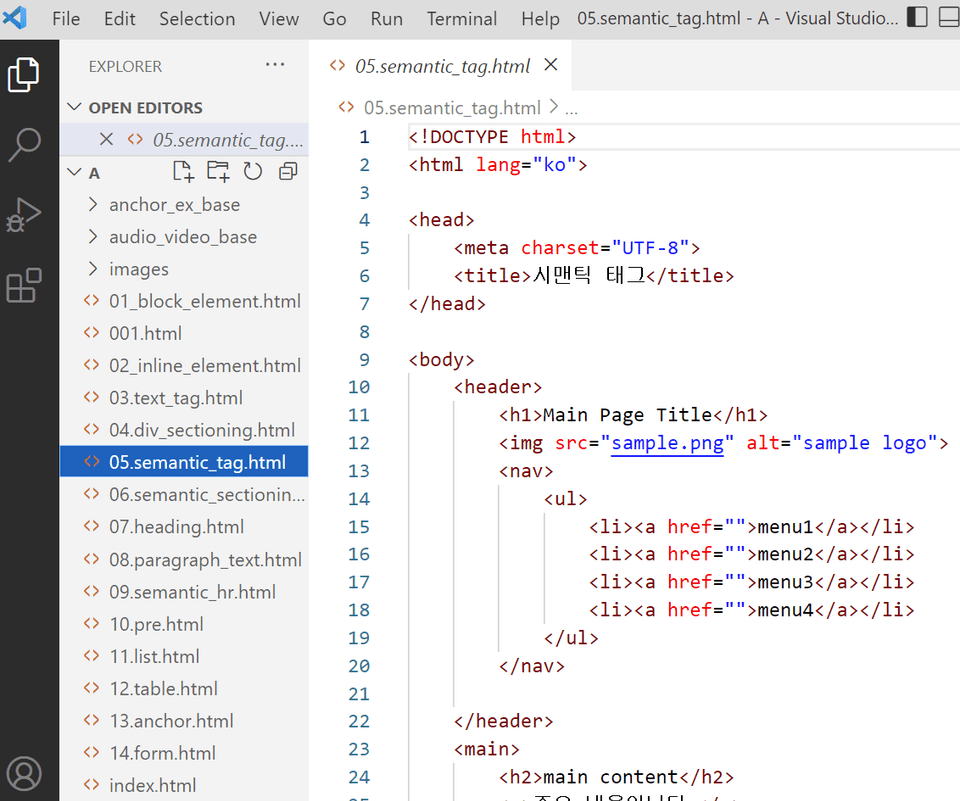Screen dimensions: 960x801
Task: Expand the anchor_ex_base folder
Action: [174, 205]
